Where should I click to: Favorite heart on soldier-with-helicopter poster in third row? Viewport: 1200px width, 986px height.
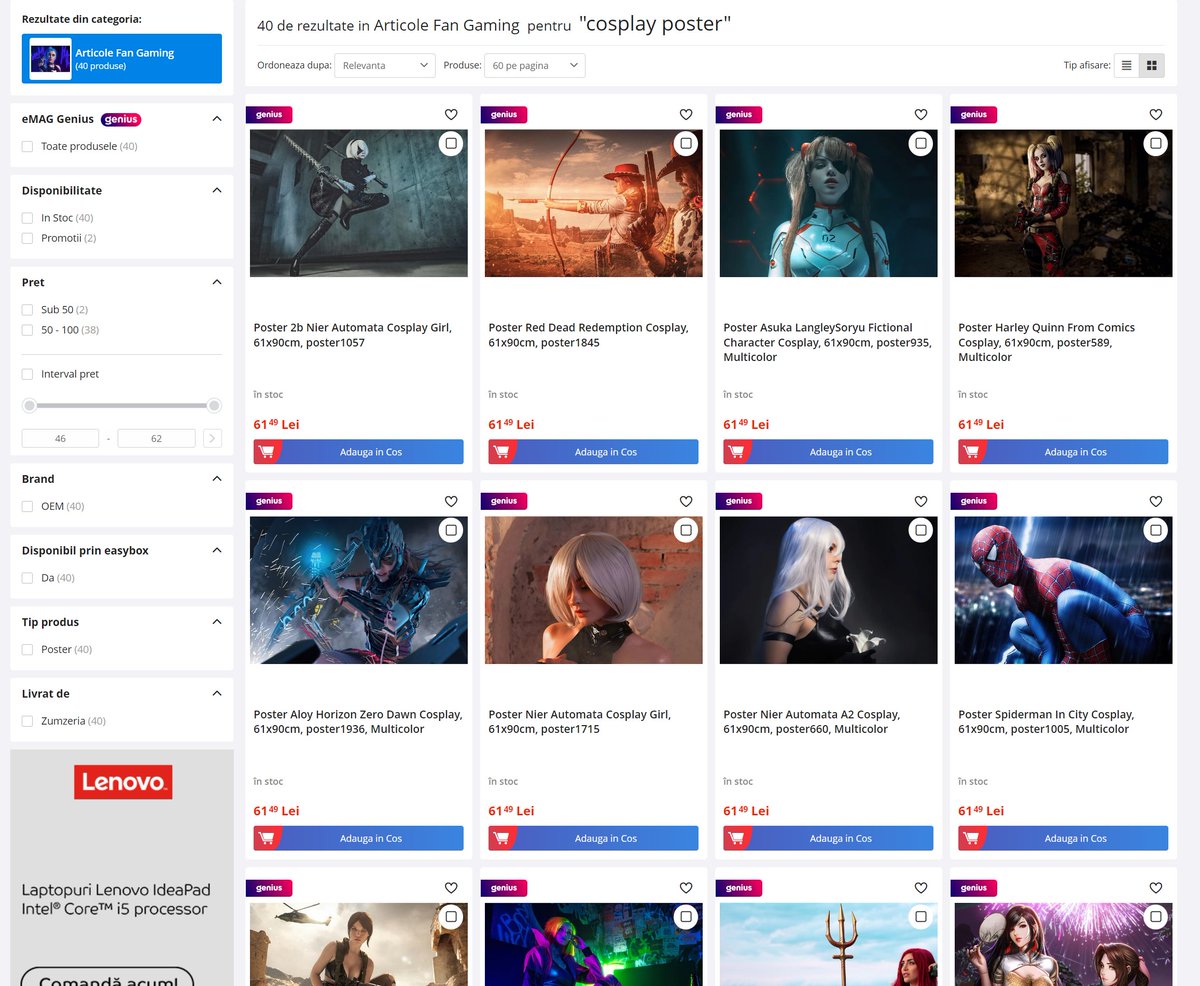pos(451,888)
